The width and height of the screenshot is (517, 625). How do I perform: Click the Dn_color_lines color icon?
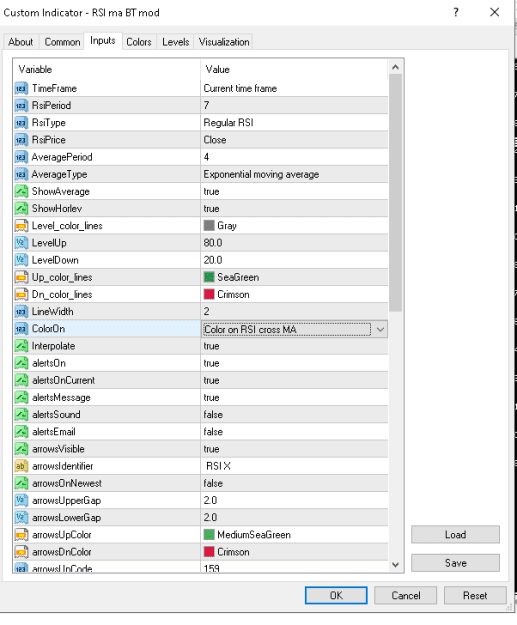pos(22,294)
